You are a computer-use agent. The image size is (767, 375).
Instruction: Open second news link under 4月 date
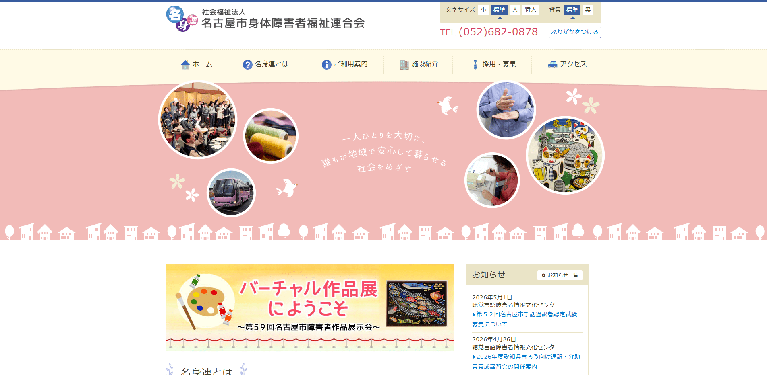(526, 361)
